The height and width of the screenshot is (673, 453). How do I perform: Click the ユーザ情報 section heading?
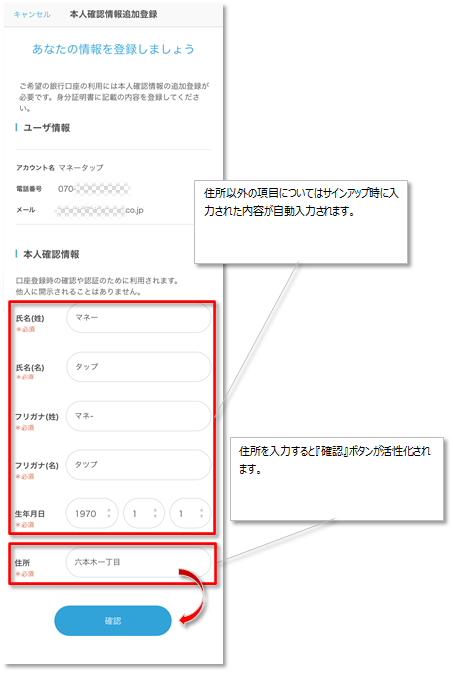click(x=46, y=128)
